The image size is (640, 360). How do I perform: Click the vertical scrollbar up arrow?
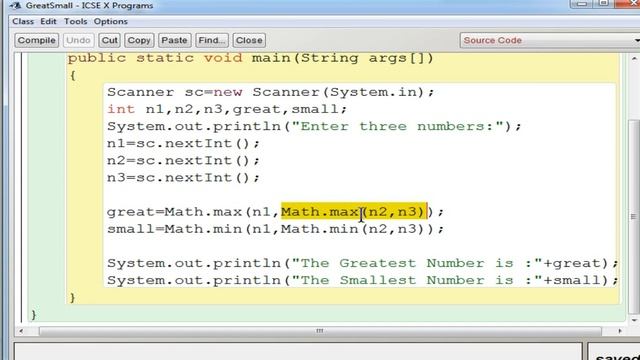634,58
